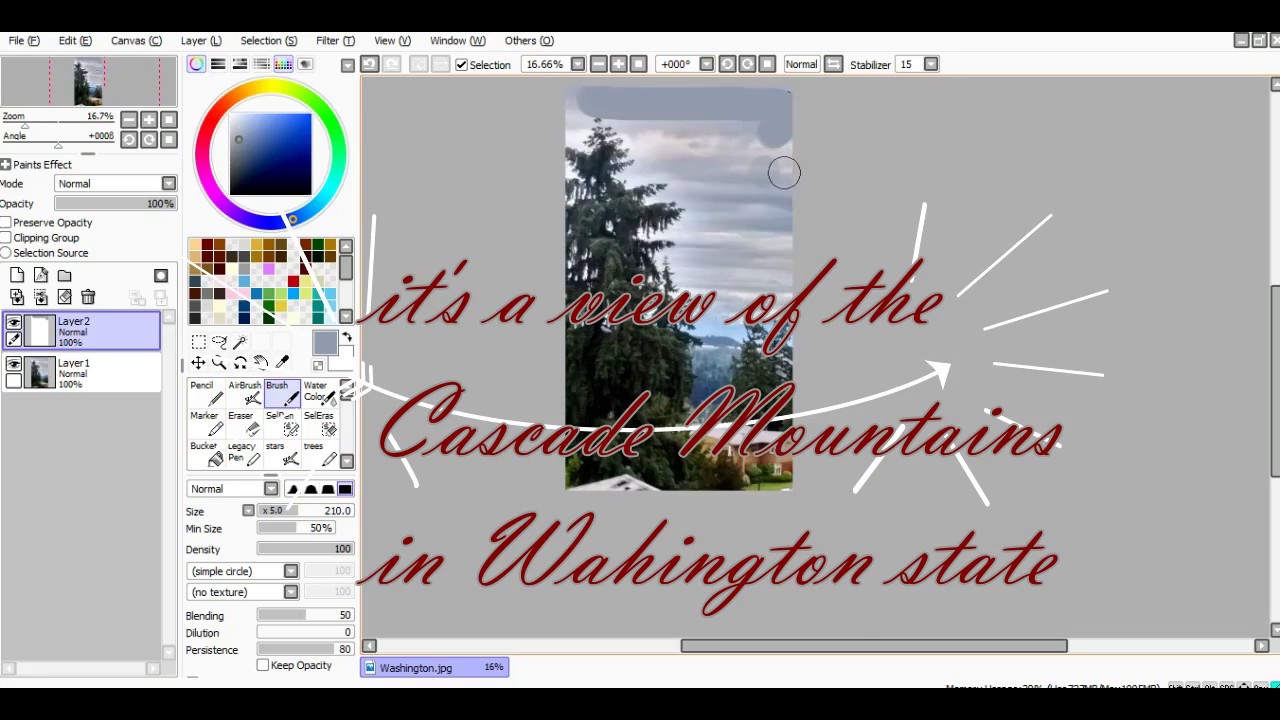Image resolution: width=1280 pixels, height=720 pixels.
Task: Hide Layer1 with its eye icon
Action: pyautogui.click(x=14, y=365)
